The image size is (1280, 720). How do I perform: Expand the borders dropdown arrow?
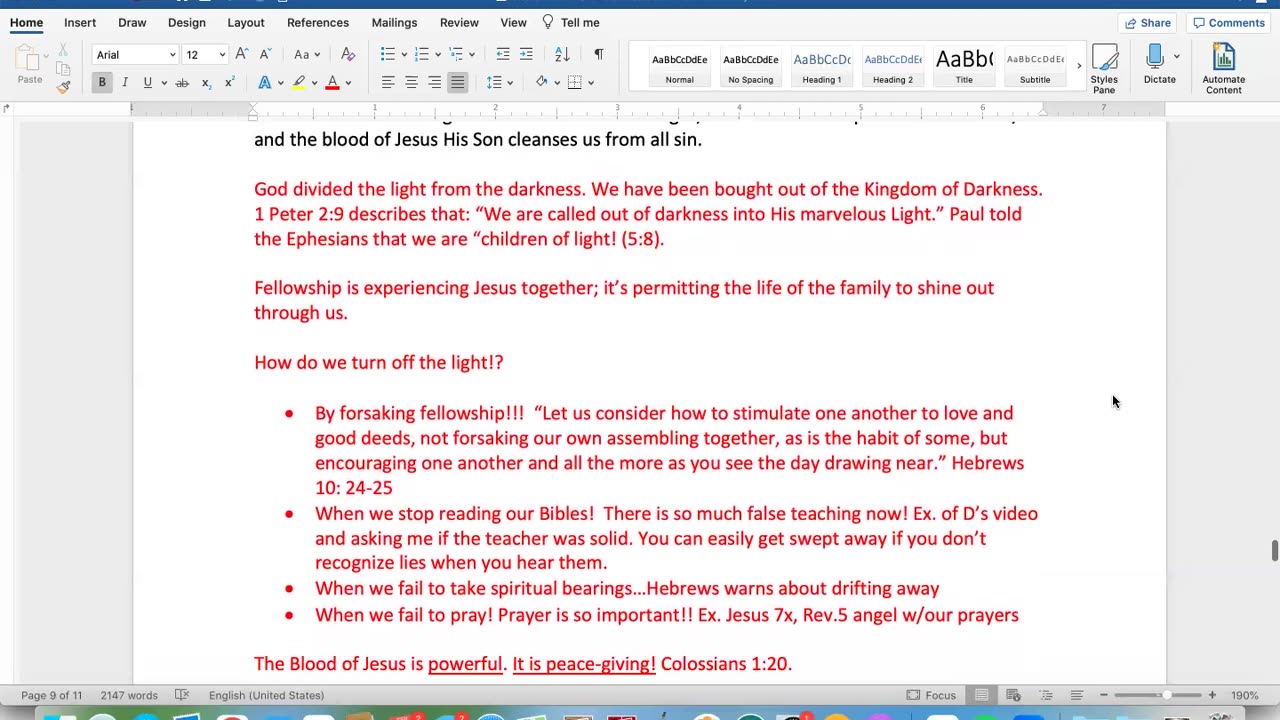[x=590, y=83]
